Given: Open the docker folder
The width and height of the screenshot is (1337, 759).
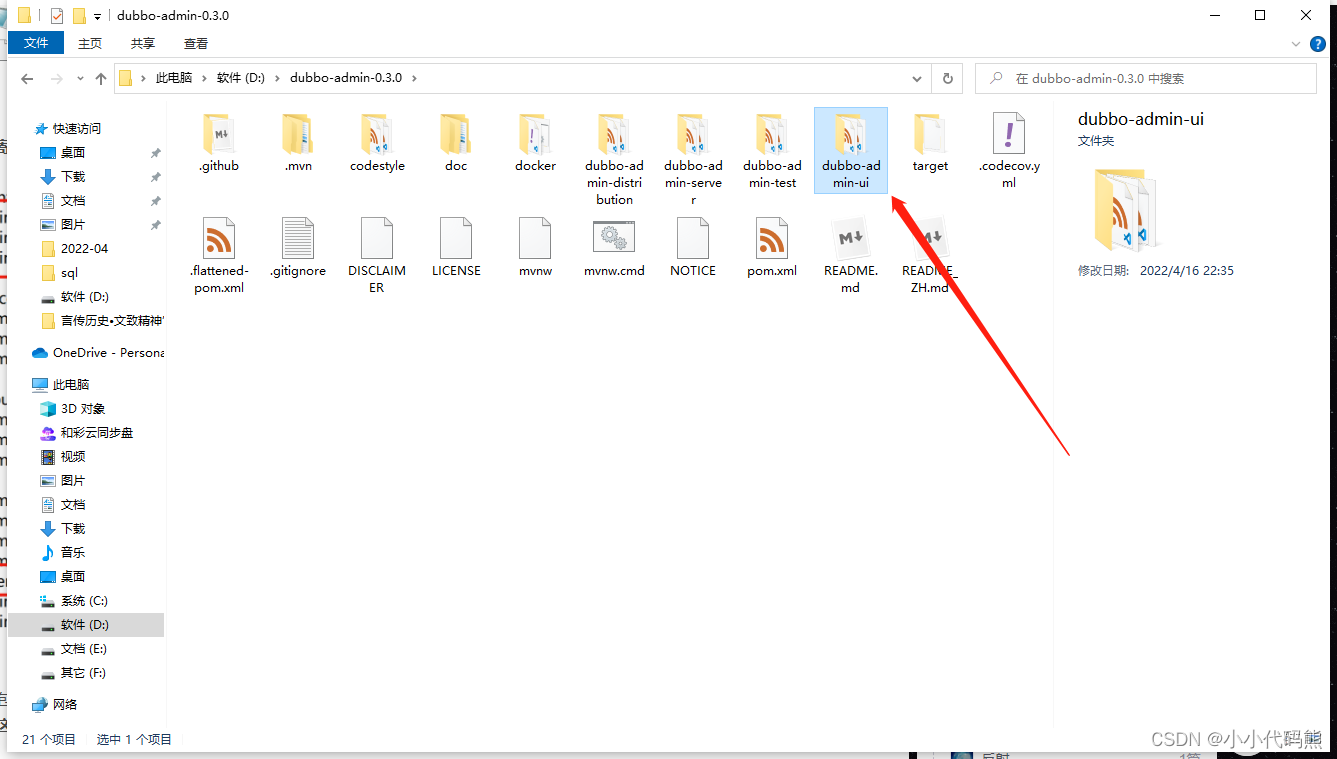Looking at the screenshot, I should pyautogui.click(x=535, y=144).
